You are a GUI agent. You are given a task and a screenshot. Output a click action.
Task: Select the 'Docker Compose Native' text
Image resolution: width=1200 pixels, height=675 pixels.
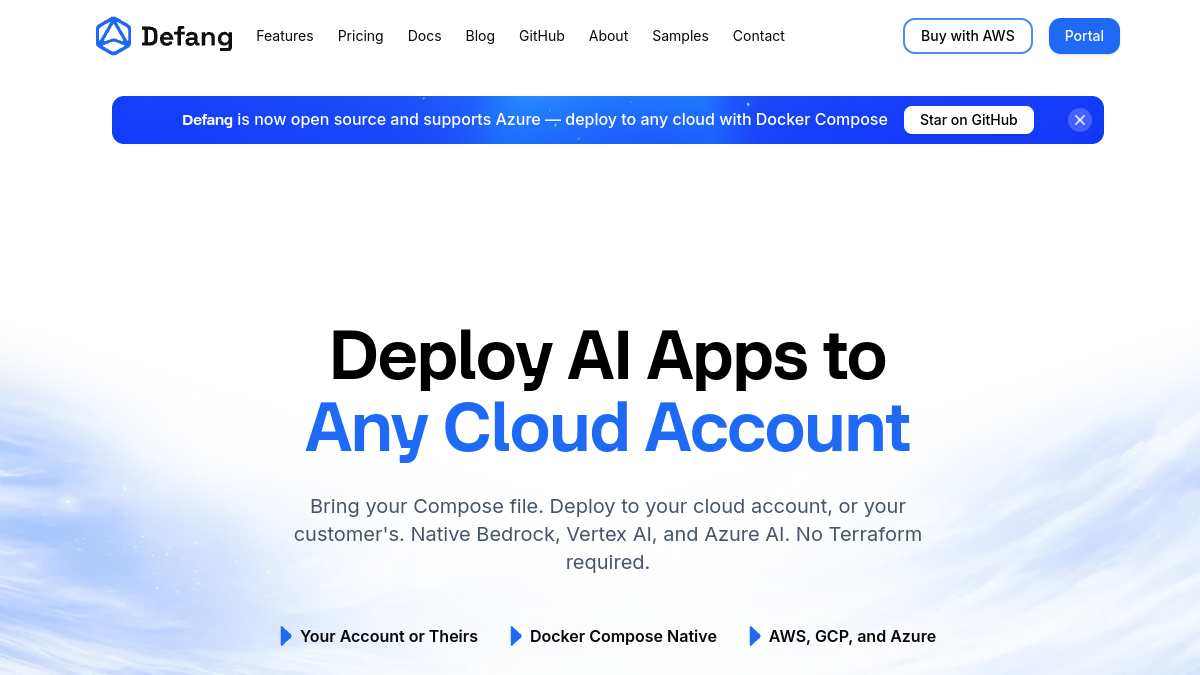623,636
